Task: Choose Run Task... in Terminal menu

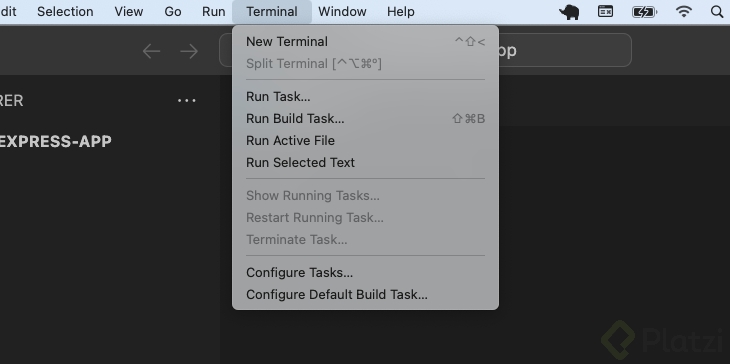Action: pos(365,96)
